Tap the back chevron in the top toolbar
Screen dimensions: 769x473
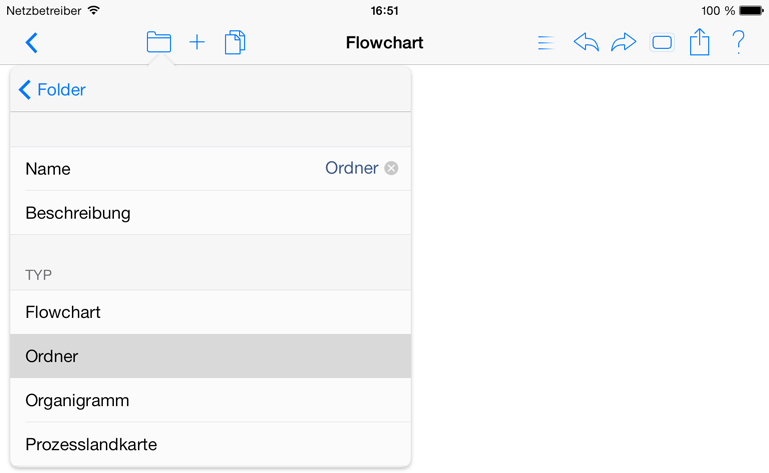click(31, 43)
